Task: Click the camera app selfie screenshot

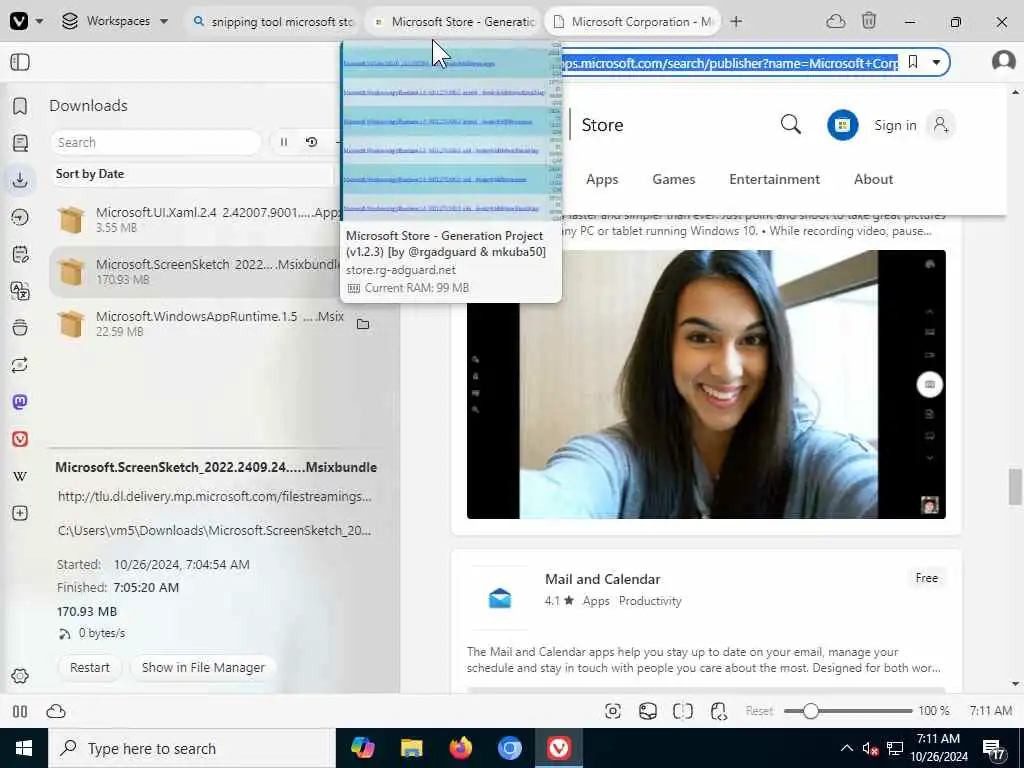Action: click(706, 384)
